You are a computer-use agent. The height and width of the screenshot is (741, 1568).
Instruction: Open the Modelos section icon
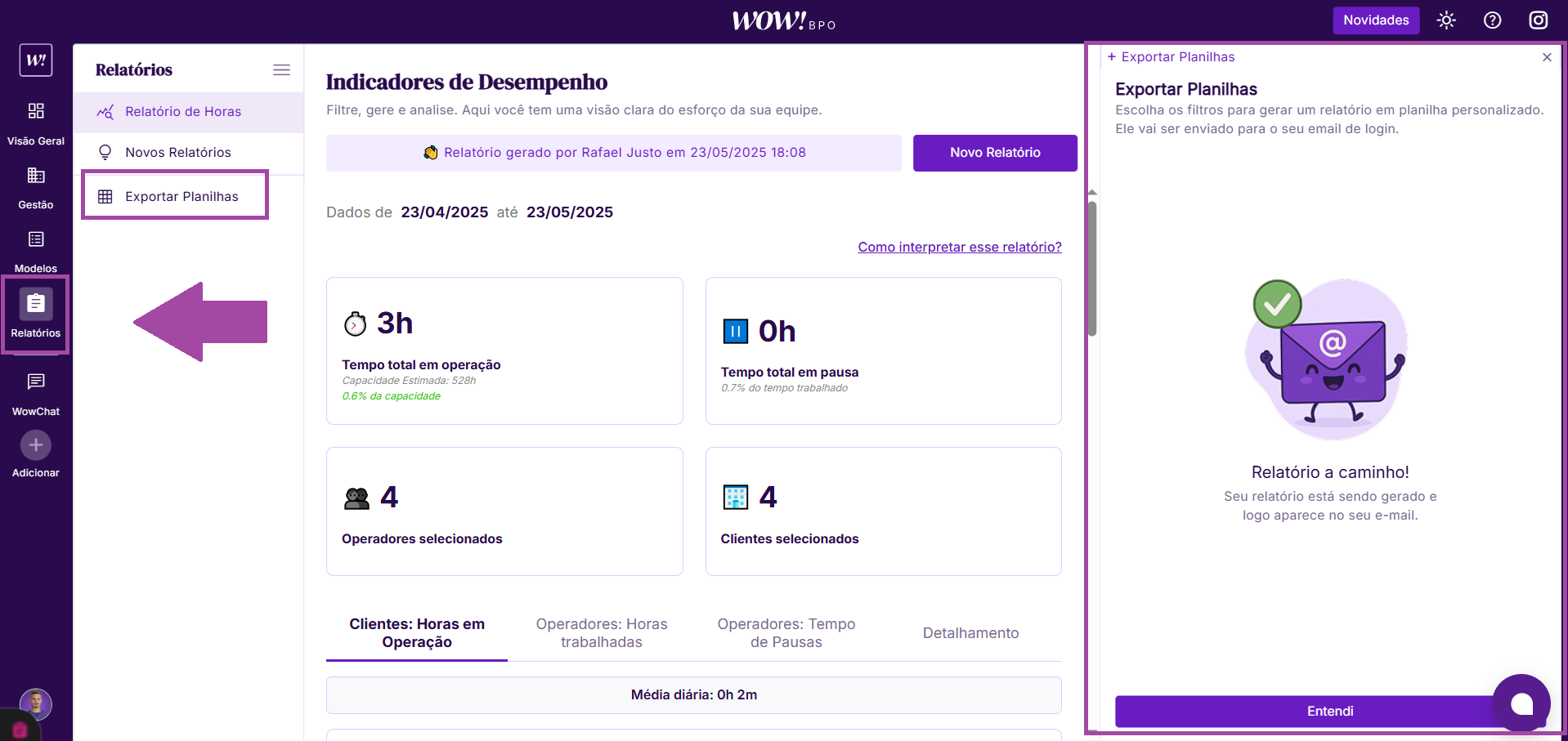pos(36,239)
